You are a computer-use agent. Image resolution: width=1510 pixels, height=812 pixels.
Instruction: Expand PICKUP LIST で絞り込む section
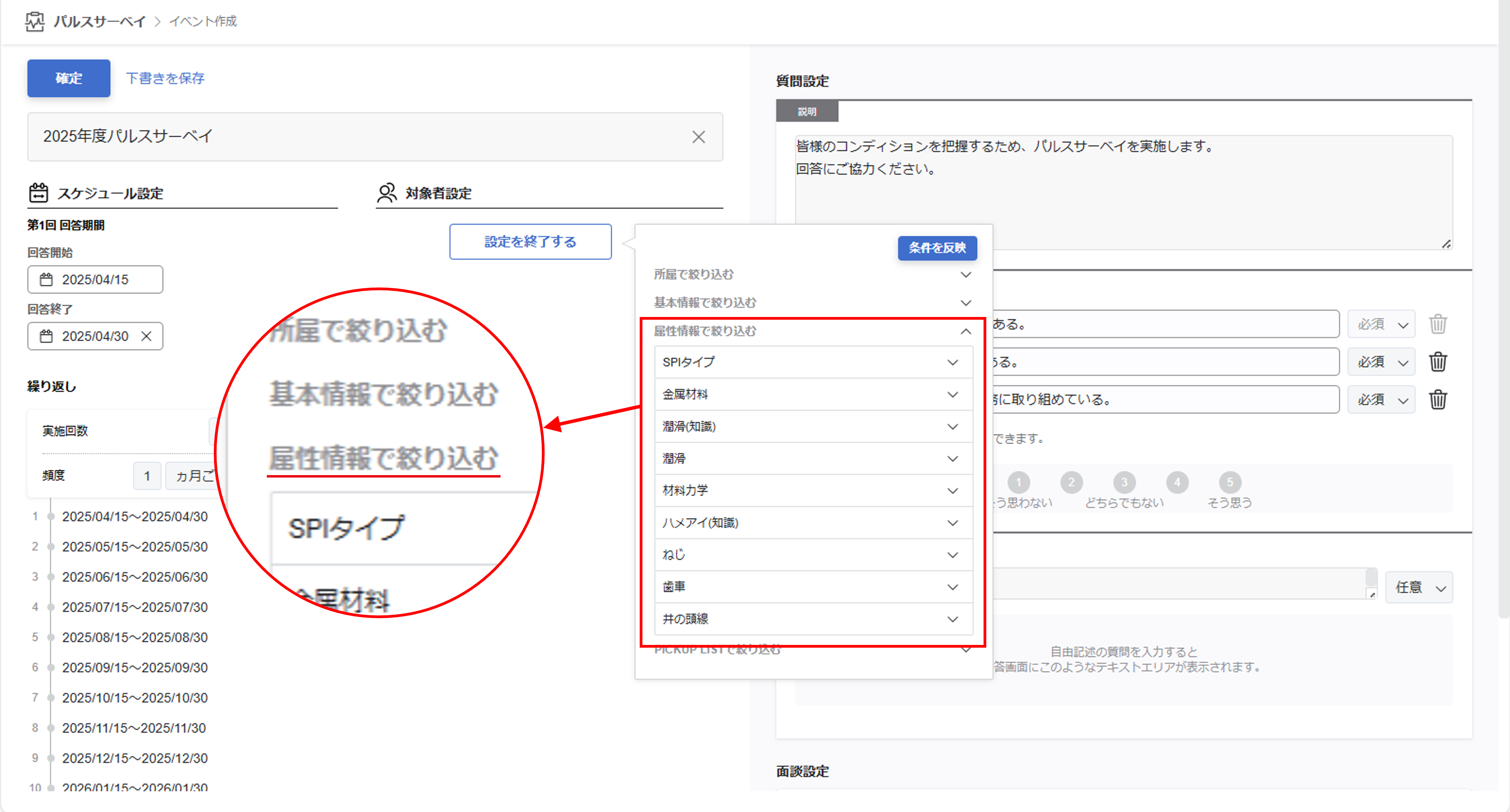[x=812, y=649]
